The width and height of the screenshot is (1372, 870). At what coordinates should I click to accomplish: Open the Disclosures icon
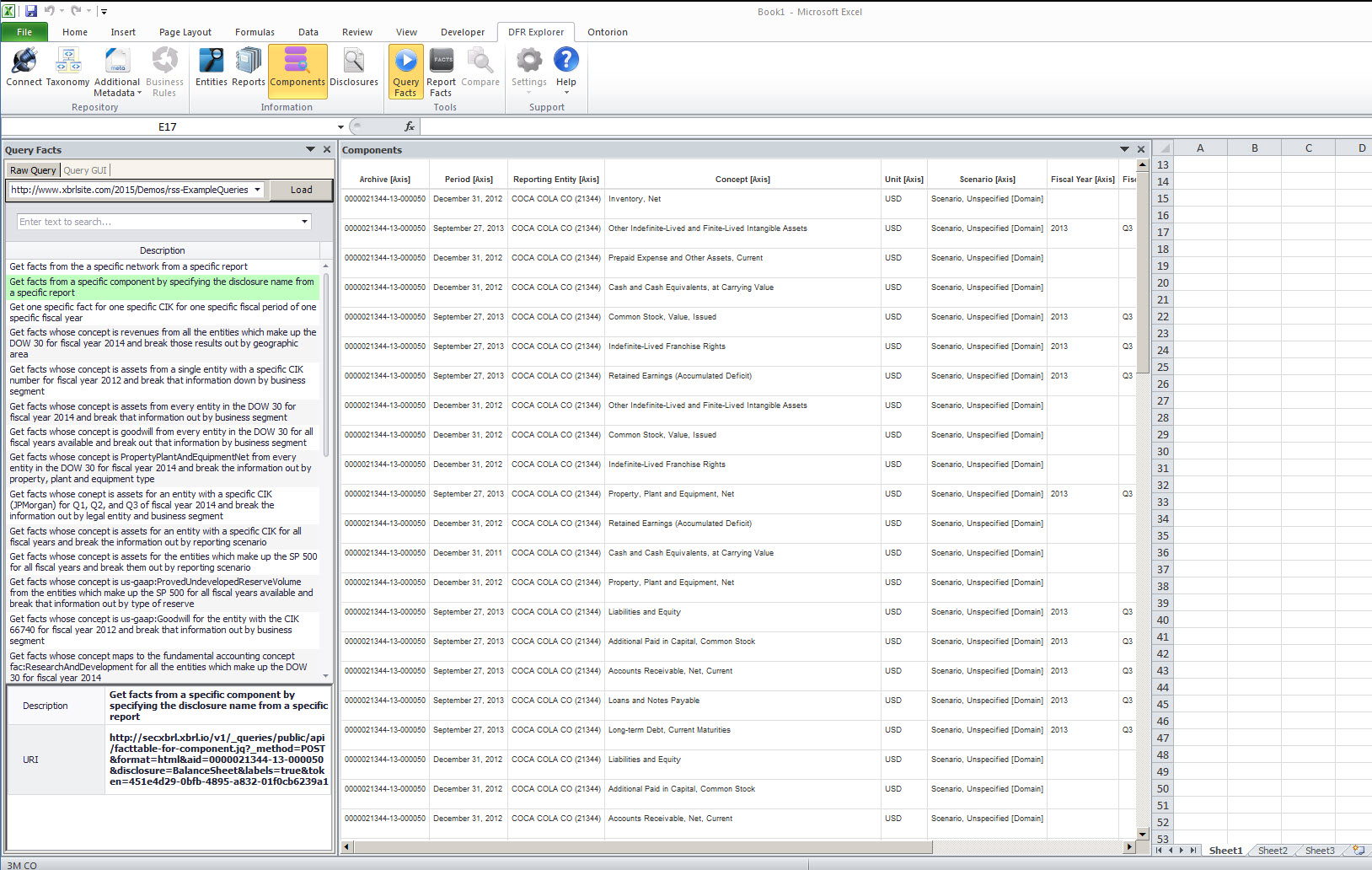click(354, 67)
